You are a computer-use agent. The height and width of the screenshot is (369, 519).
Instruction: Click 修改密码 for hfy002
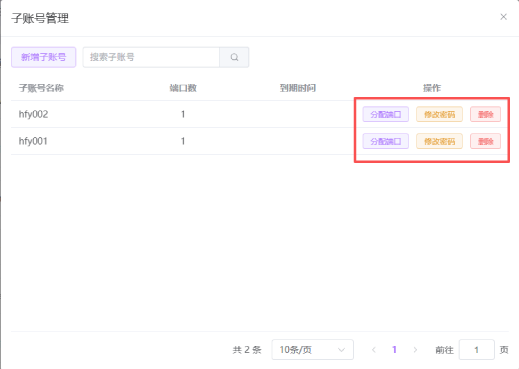439,114
